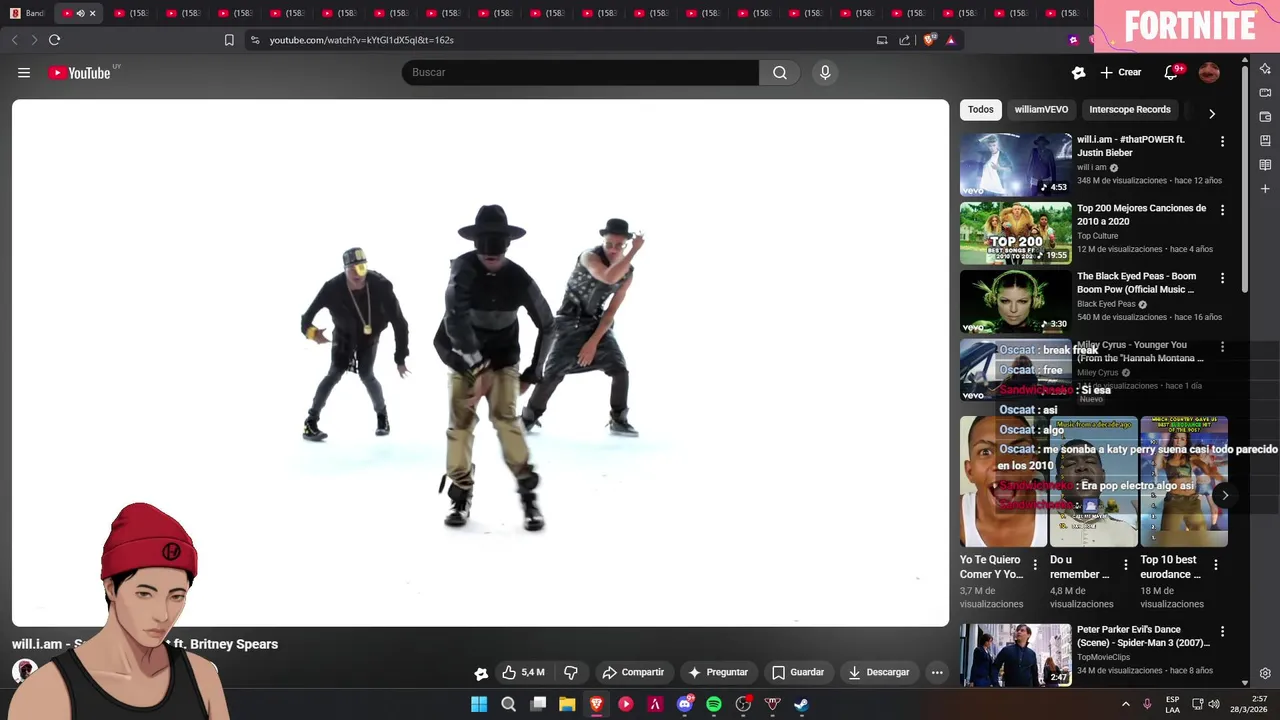The width and height of the screenshot is (1280, 720).
Task: Go to the YouTube home logo
Action: tap(80, 72)
